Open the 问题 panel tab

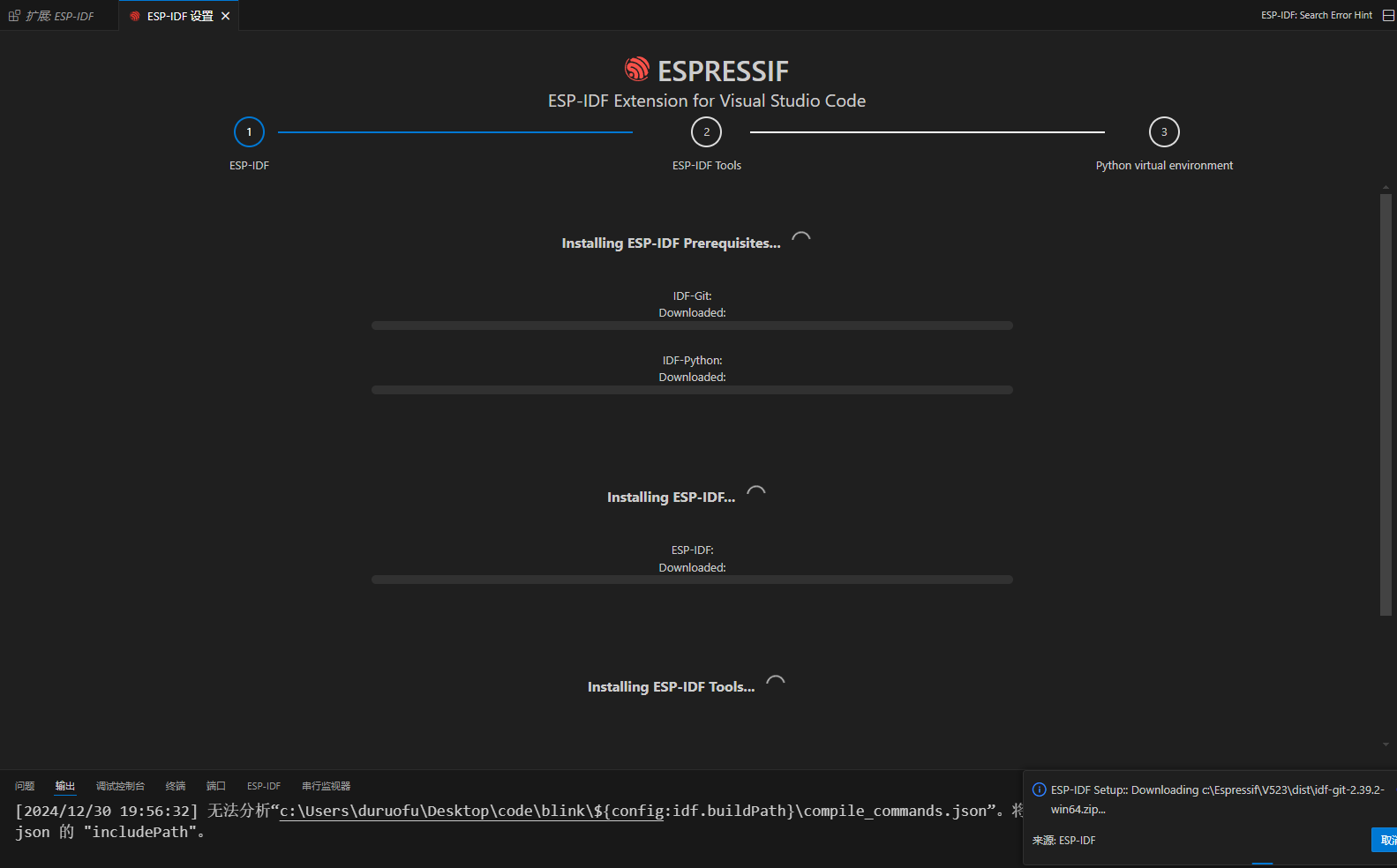(x=25, y=786)
